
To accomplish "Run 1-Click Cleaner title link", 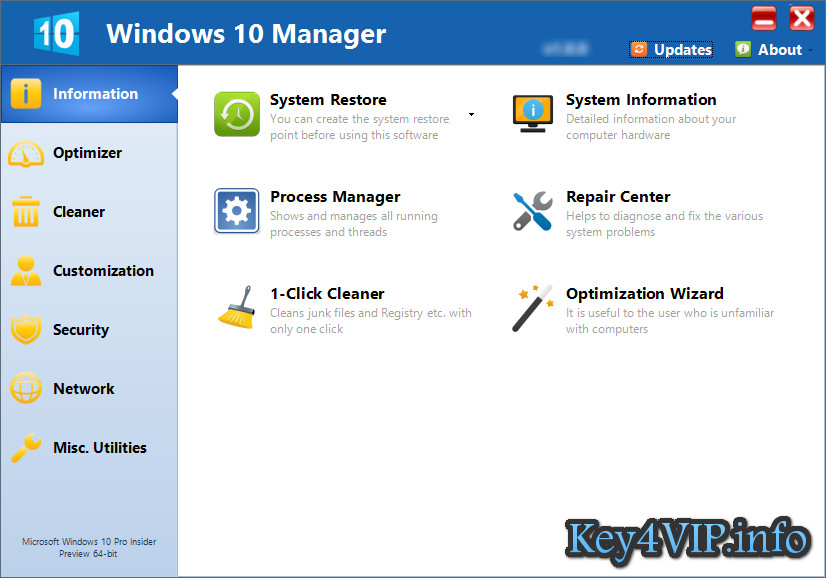I will [327, 293].
